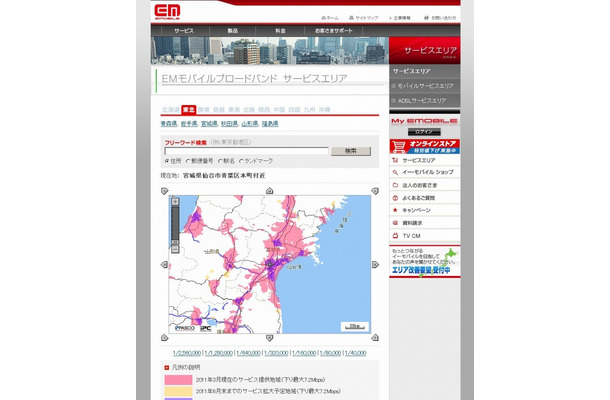This screenshot has width=610, height=400.
Task: Select the 九州 region tab
Action: 309,110
